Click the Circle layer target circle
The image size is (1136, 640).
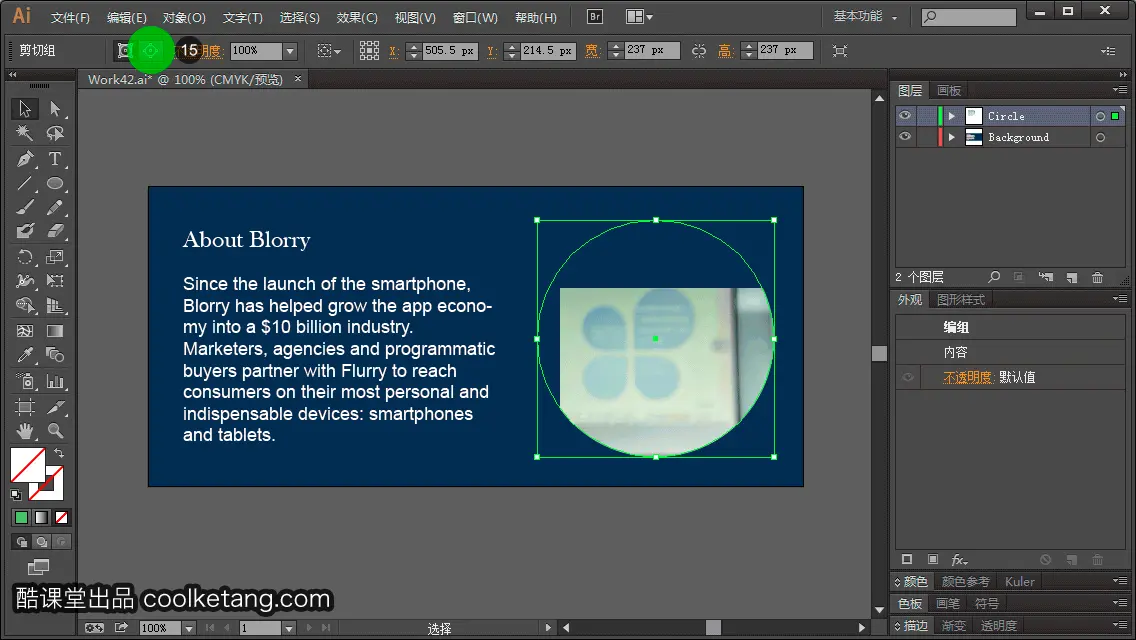(1100, 116)
